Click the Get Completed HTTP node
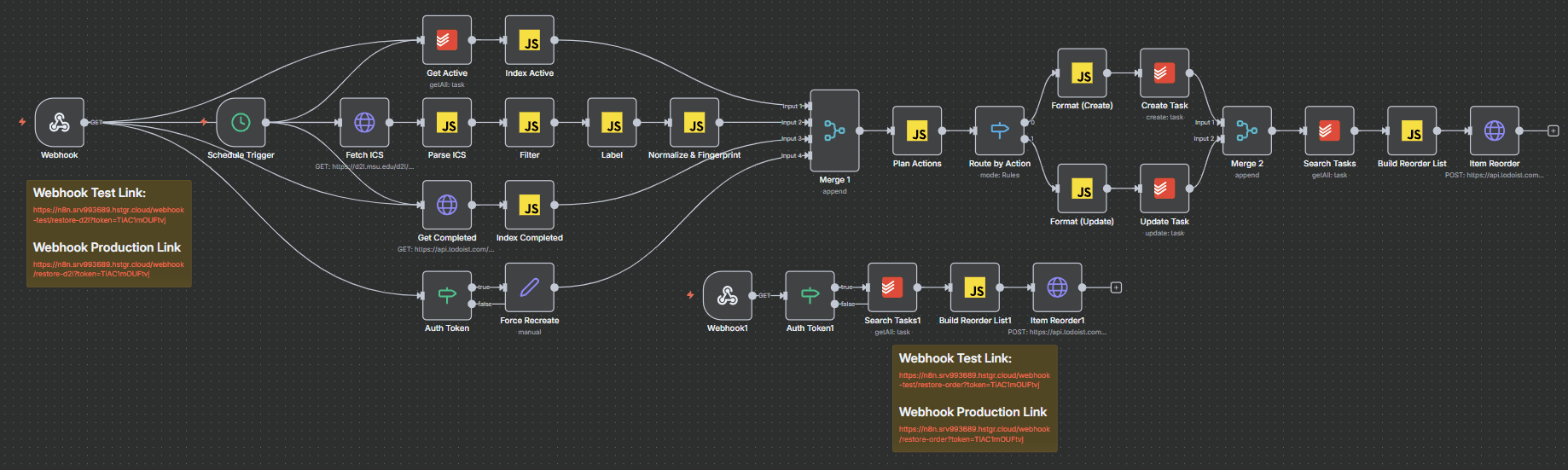Image resolution: width=1568 pixels, height=470 pixels. click(447, 205)
